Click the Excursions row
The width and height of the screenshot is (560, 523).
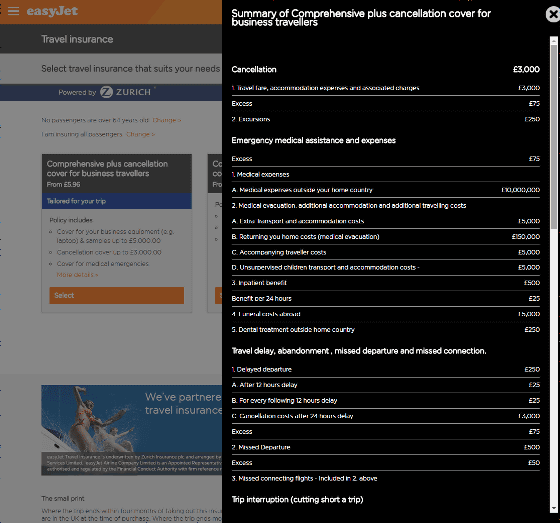386,119
